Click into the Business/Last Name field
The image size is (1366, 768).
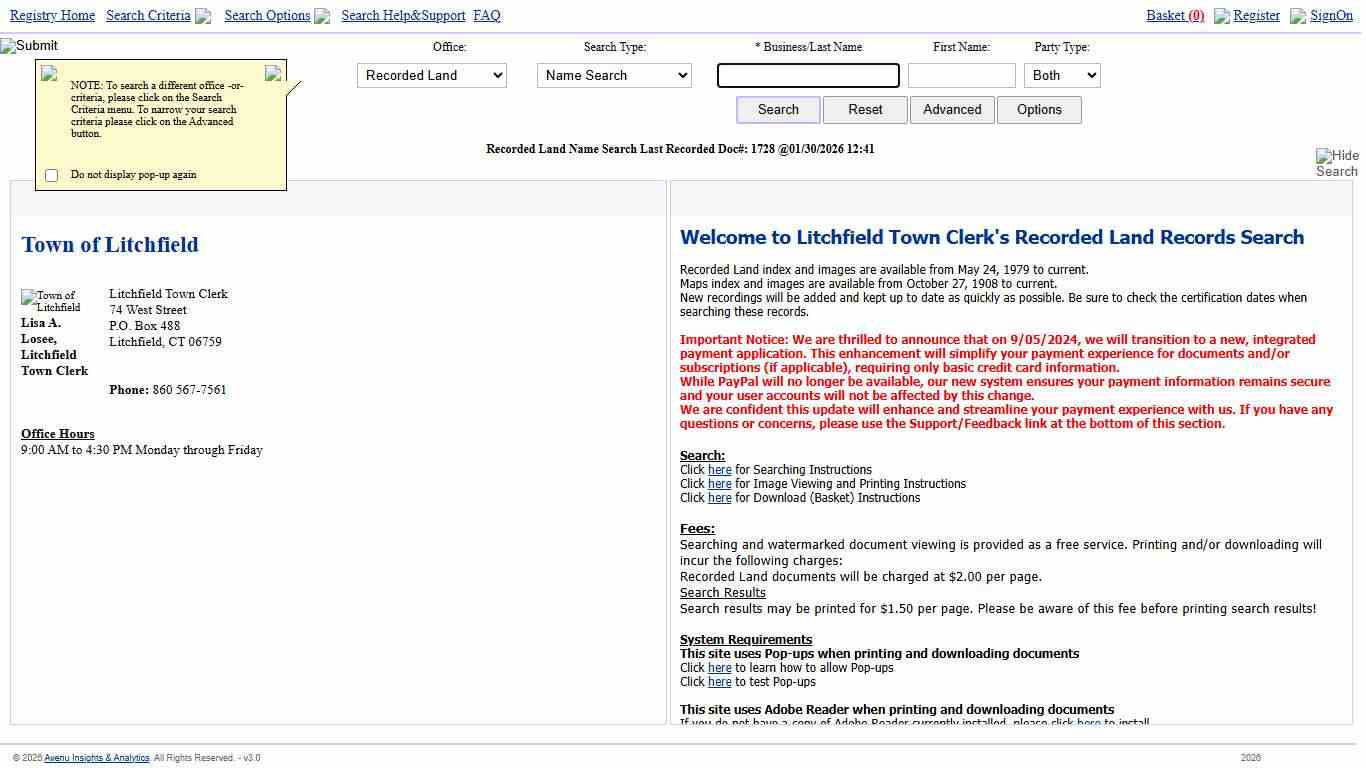[x=808, y=76]
